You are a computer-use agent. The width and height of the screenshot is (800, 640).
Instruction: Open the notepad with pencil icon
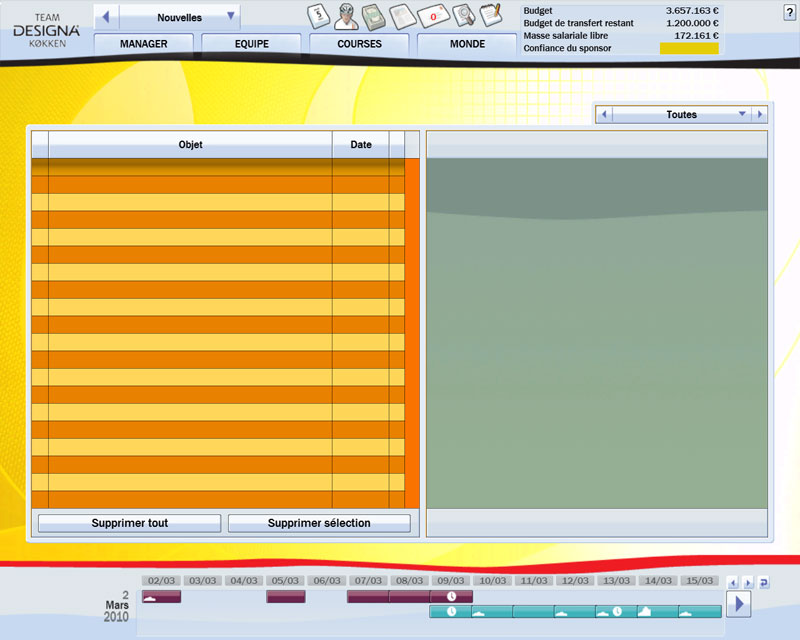tap(490, 16)
